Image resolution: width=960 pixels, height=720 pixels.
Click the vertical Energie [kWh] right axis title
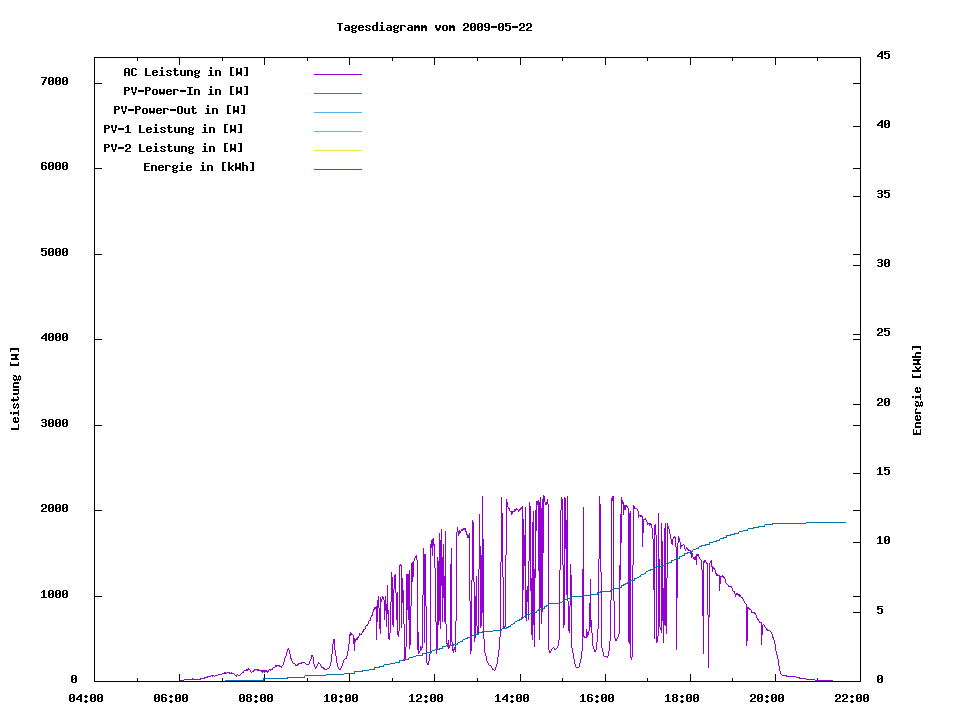[x=917, y=390]
